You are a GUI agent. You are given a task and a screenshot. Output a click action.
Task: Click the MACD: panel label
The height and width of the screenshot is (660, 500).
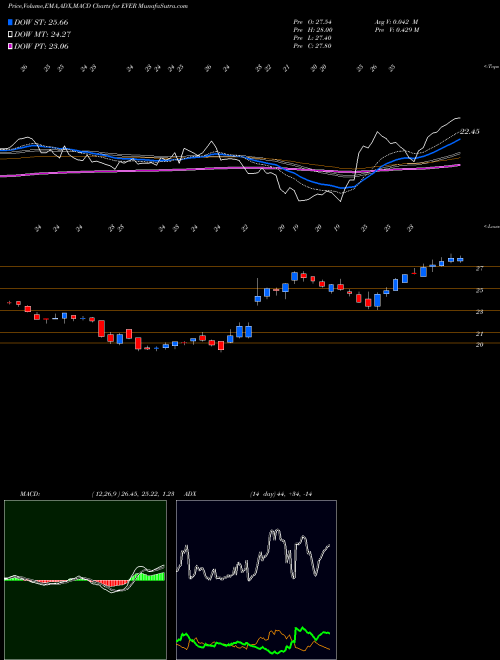(x=30, y=494)
